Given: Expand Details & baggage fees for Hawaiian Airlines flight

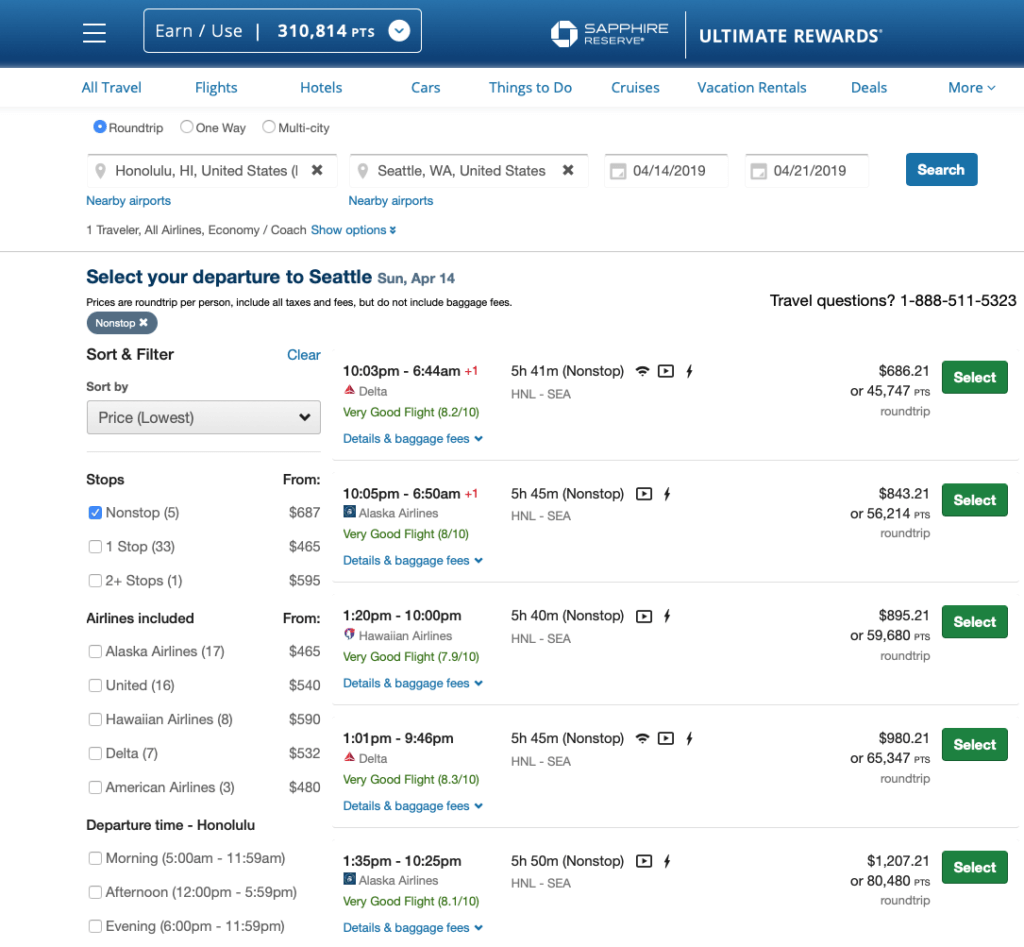Looking at the screenshot, I should (x=413, y=683).
